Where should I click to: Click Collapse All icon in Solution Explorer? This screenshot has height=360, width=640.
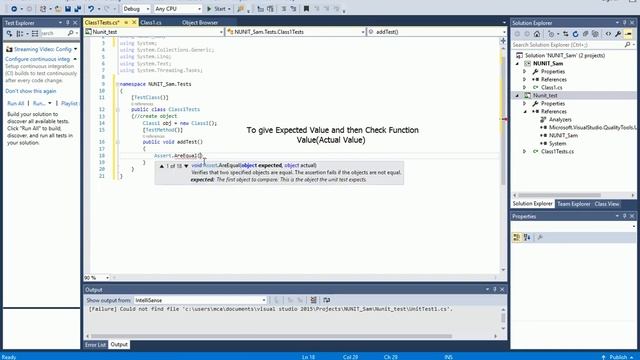(x=585, y=34)
